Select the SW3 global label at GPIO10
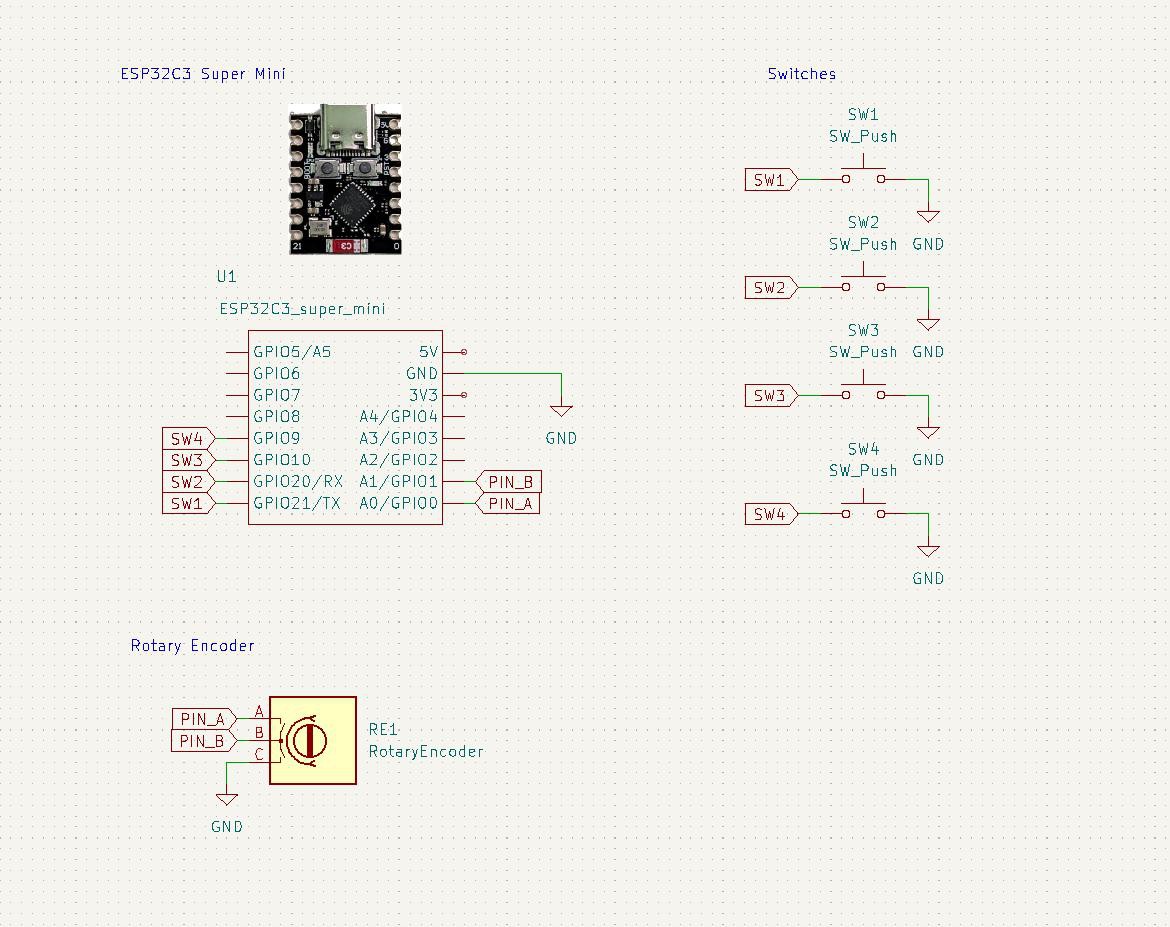Image resolution: width=1170 pixels, height=927 pixels. (x=189, y=460)
